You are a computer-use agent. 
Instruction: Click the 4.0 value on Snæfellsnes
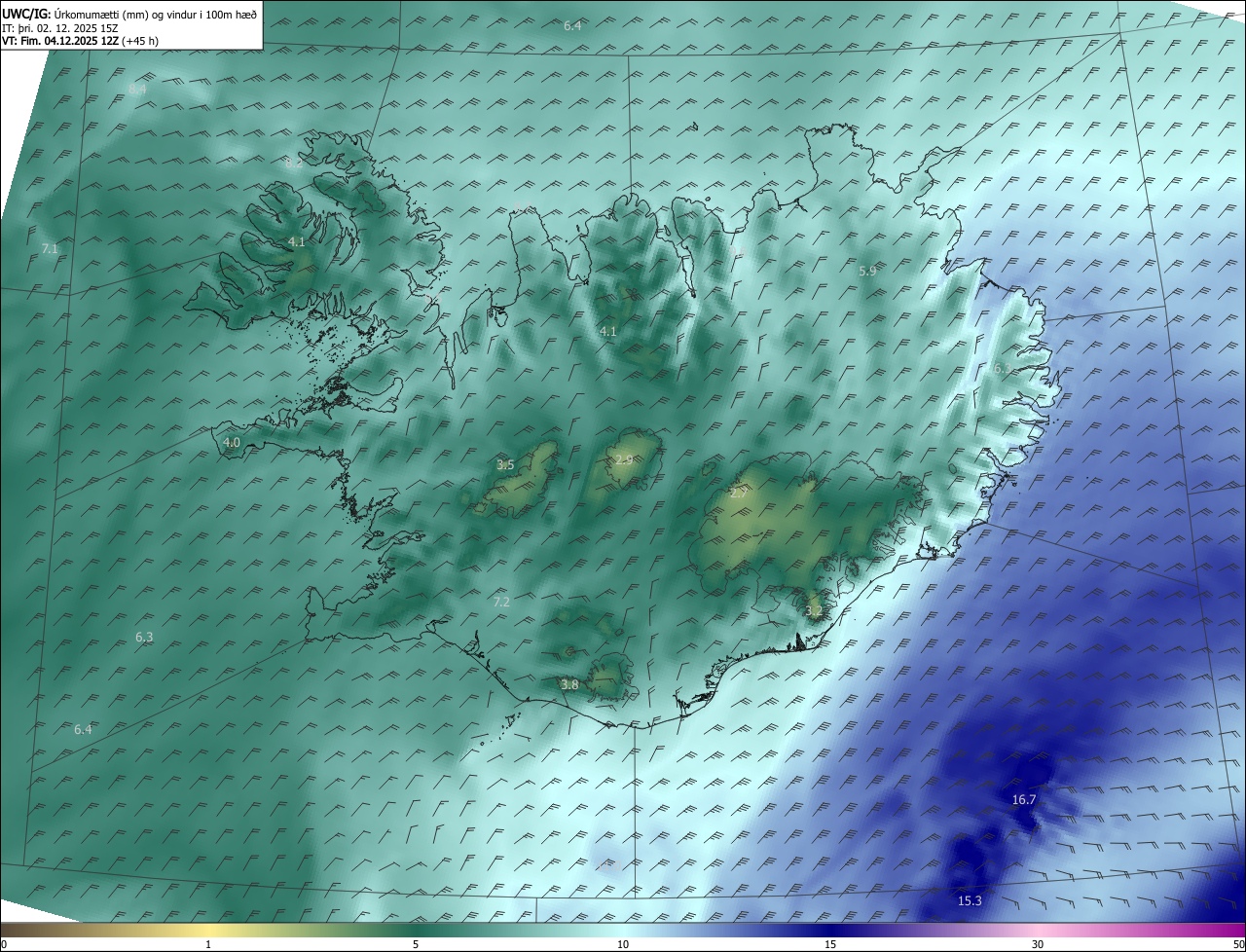pyautogui.click(x=232, y=442)
